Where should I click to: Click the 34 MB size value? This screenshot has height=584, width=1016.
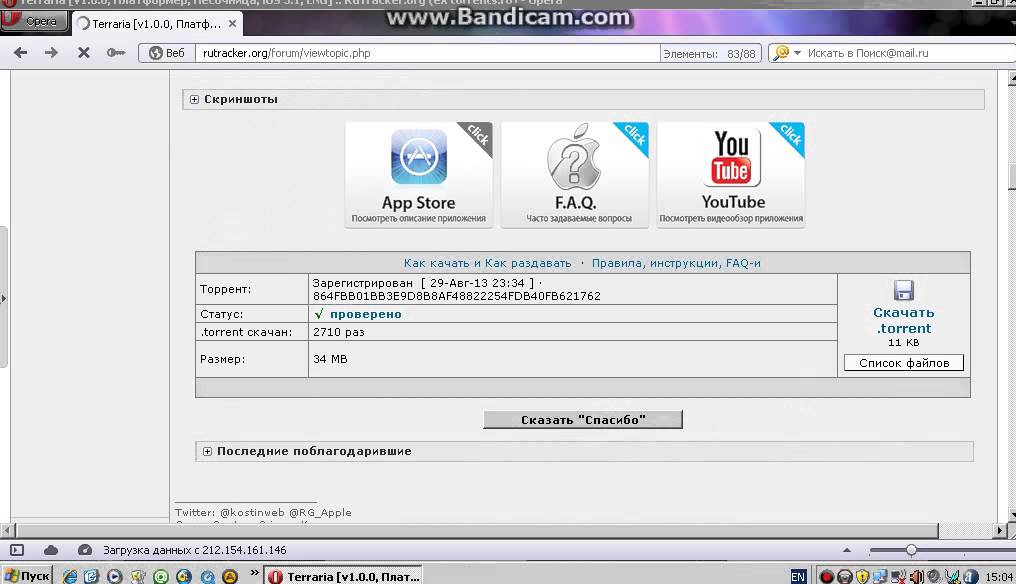pyautogui.click(x=330, y=359)
